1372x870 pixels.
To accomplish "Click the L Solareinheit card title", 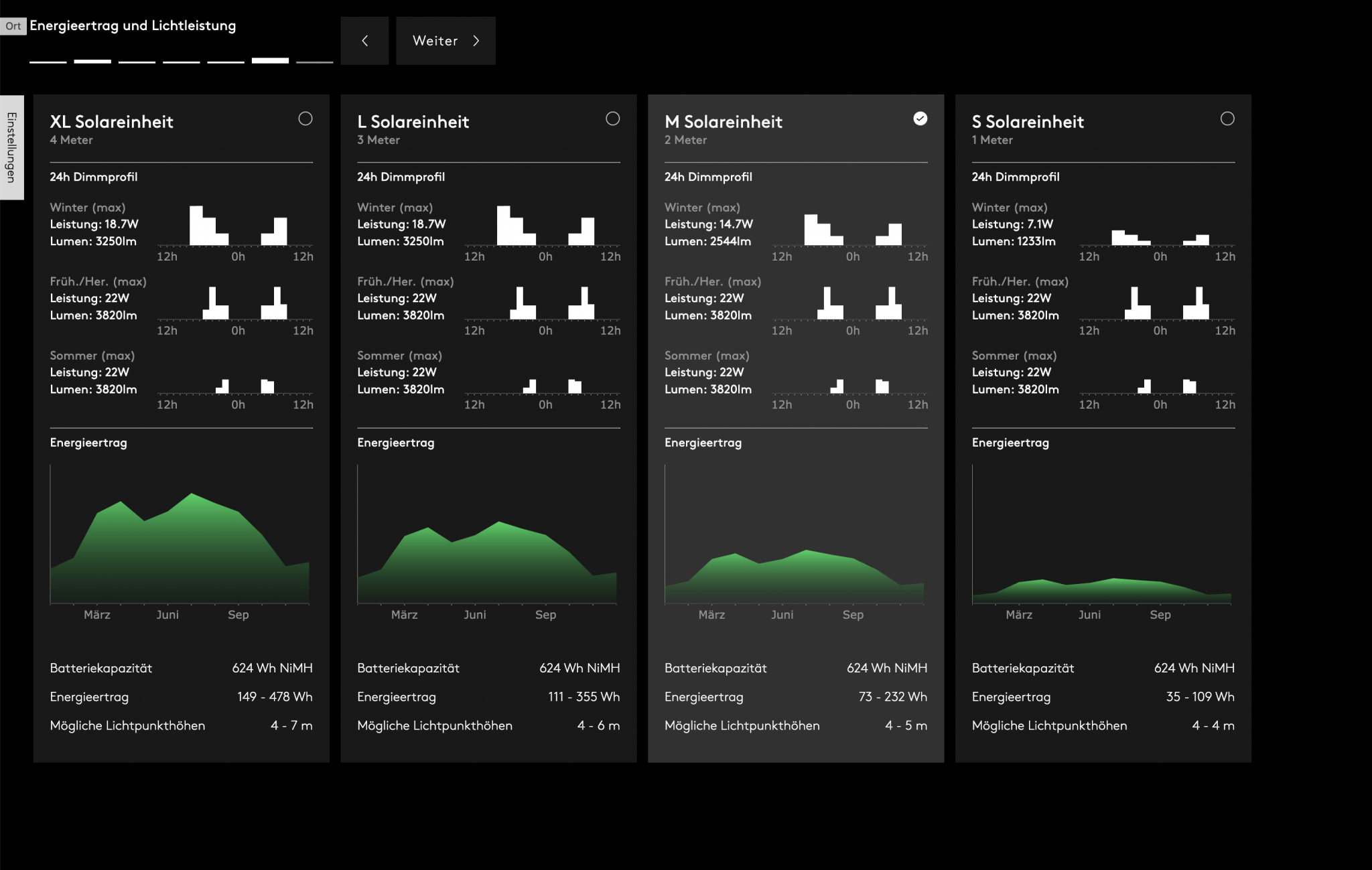I will [413, 122].
